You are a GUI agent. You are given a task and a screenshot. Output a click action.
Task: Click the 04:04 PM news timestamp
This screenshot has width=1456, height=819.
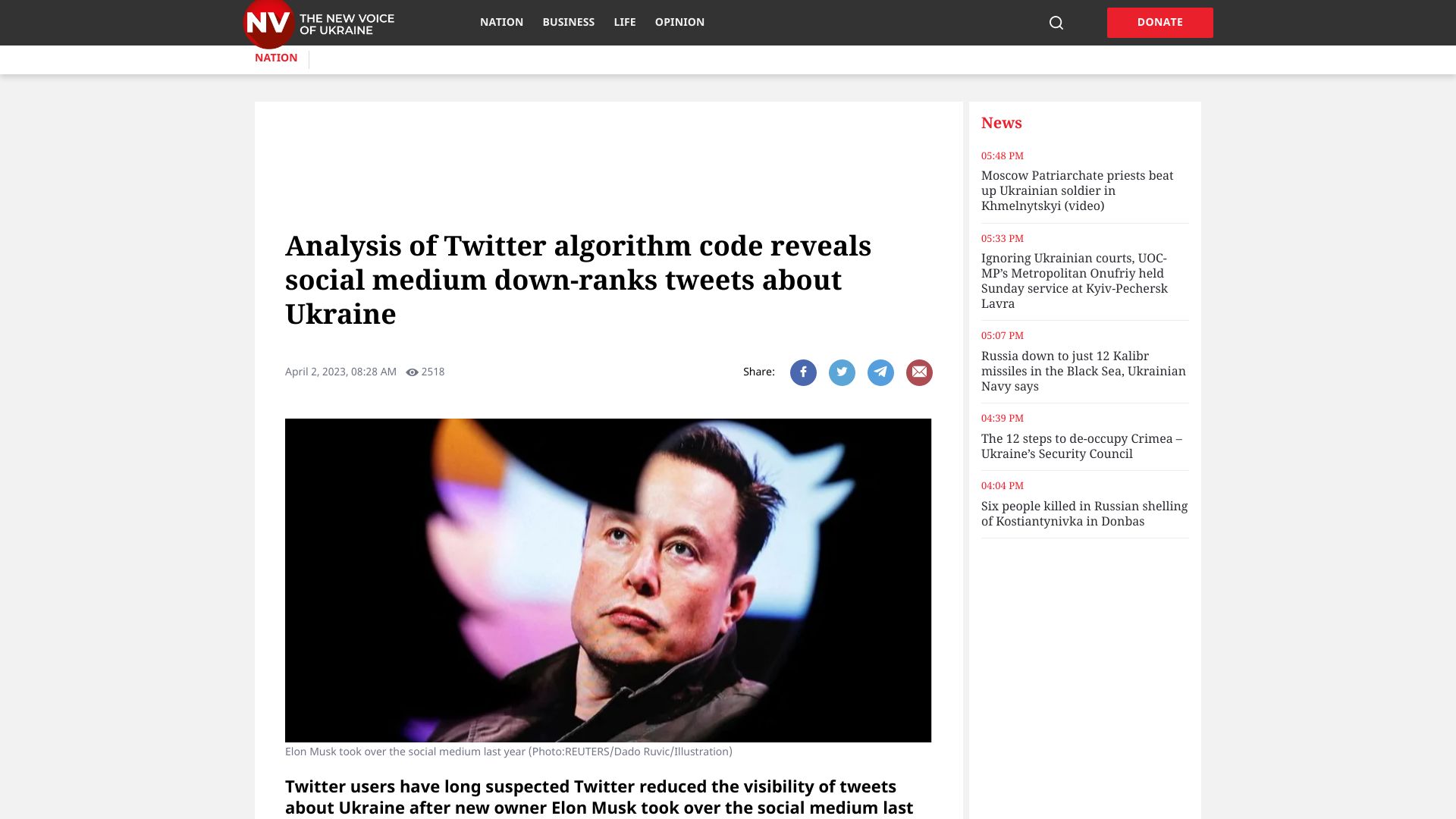coord(1003,485)
